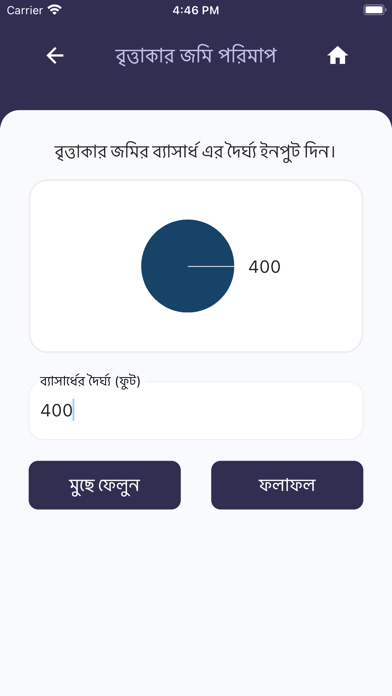This screenshot has height=696, width=392.
Task: Click the বৃত্তাকার জমি পরিমাপ page title
Action: [x=196, y=56]
